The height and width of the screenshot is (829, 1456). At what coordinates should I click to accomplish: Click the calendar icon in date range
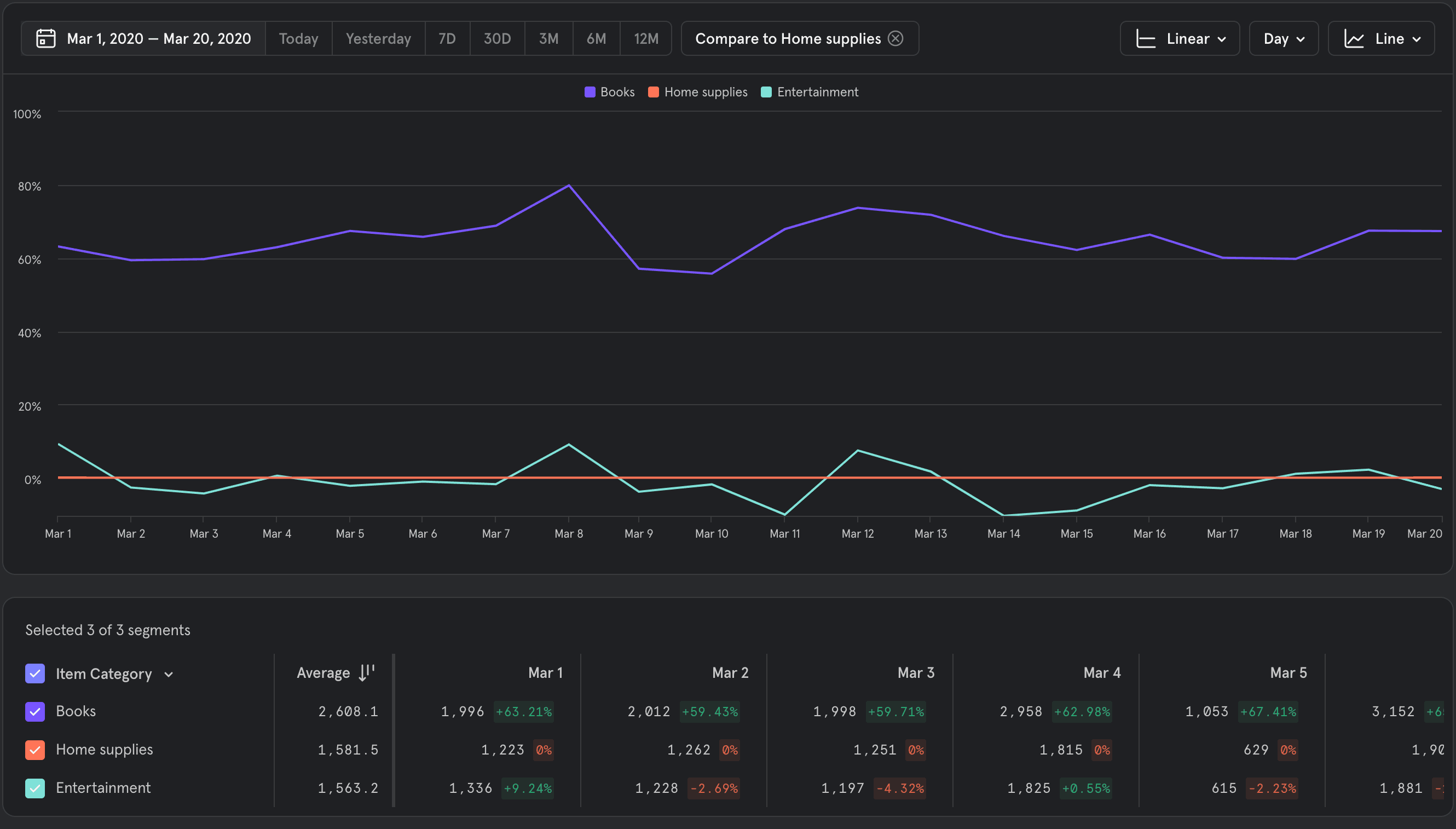click(x=45, y=39)
